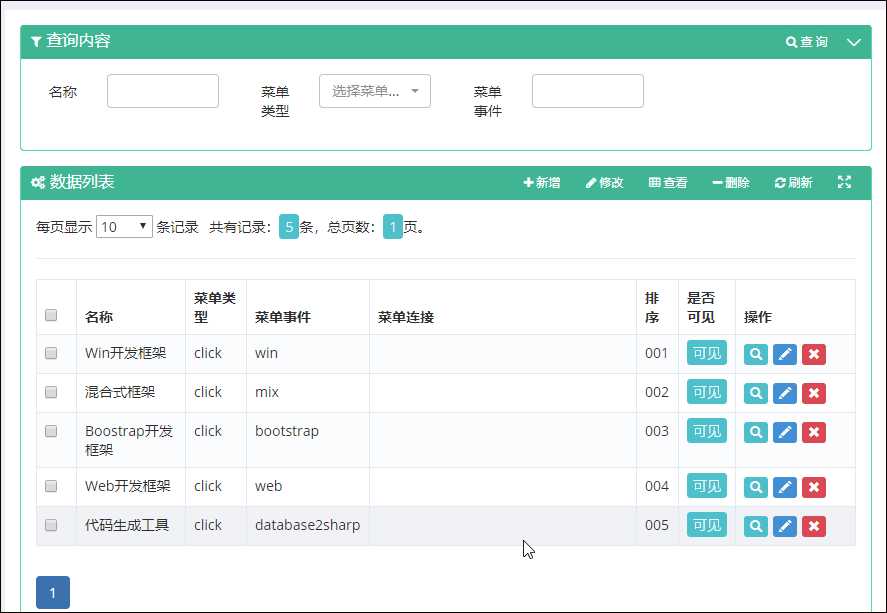Viewport: 887px width, 613px height.
Task: Open the 选择菜单 menu type dropdown
Action: click(x=374, y=90)
